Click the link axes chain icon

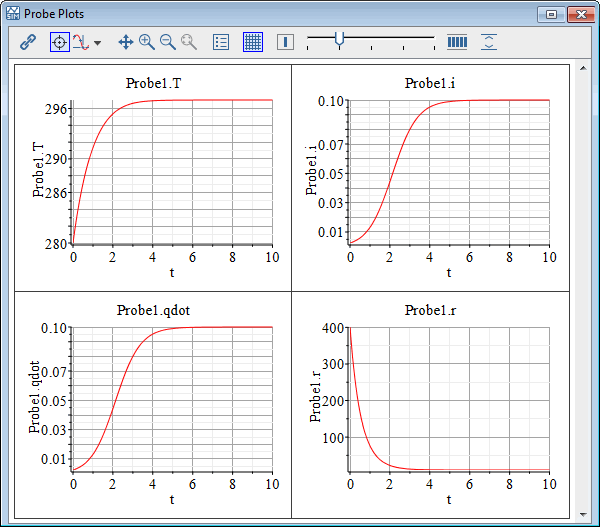click(x=28, y=42)
